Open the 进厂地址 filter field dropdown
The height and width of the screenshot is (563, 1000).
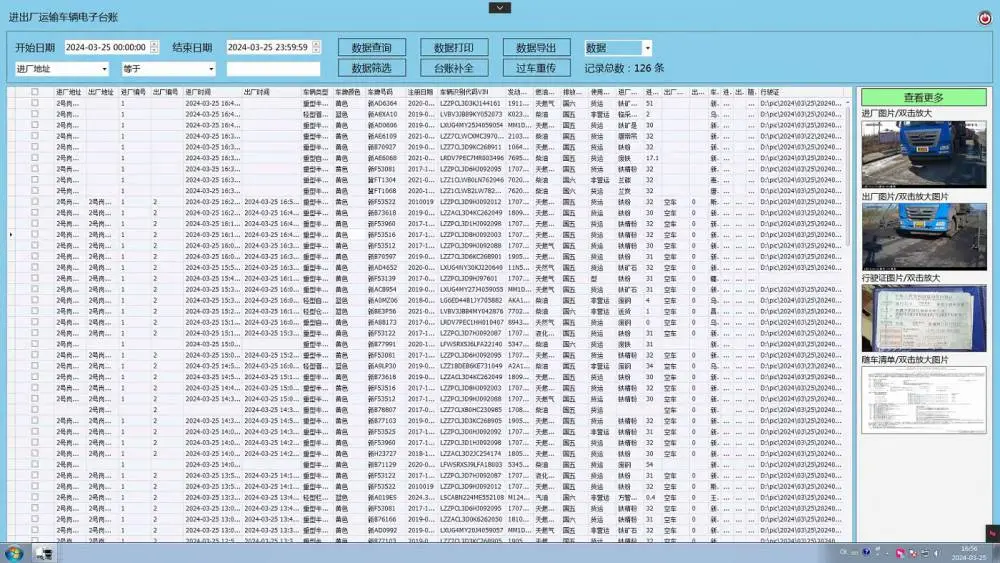click(105, 68)
